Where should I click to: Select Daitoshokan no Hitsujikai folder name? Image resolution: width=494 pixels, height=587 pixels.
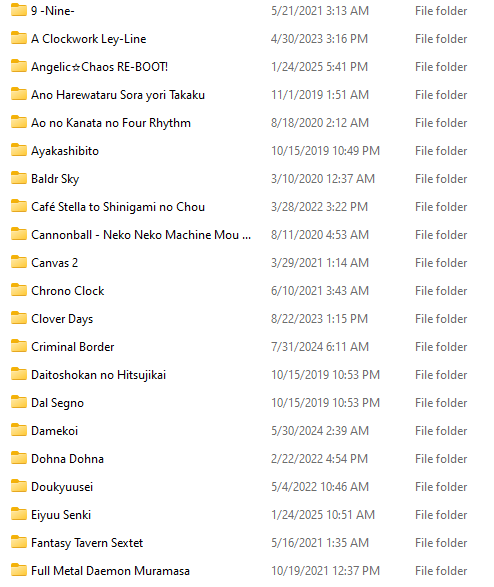[x=98, y=375]
